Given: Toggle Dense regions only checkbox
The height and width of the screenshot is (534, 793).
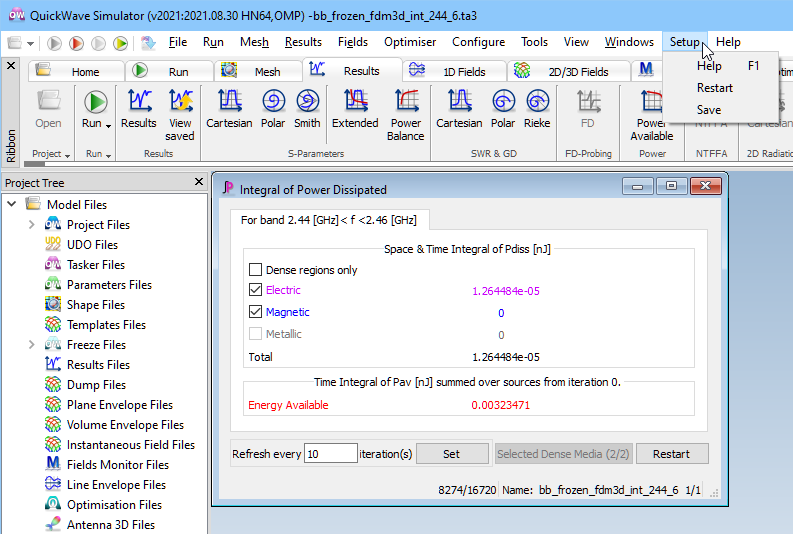Looking at the screenshot, I should click(255, 269).
